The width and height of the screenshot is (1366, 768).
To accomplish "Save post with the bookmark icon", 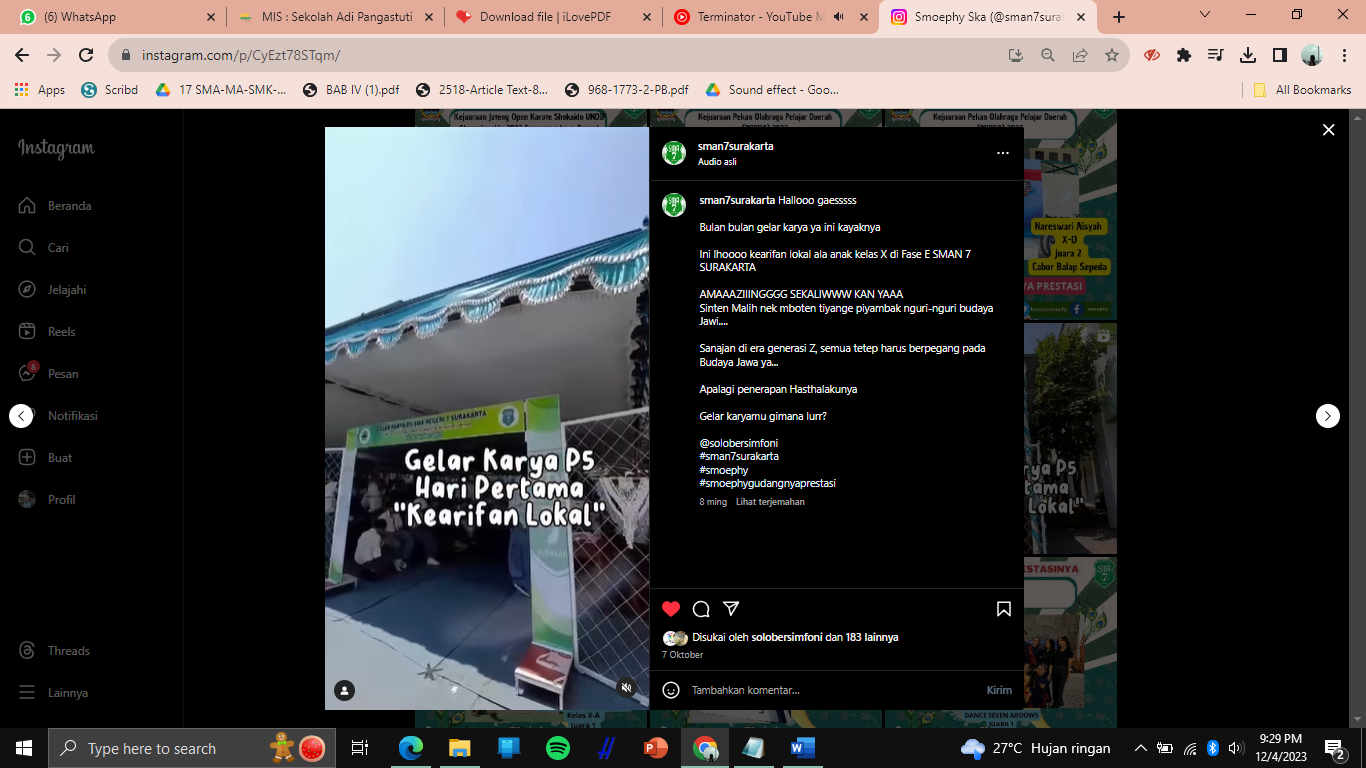I will 1003,609.
